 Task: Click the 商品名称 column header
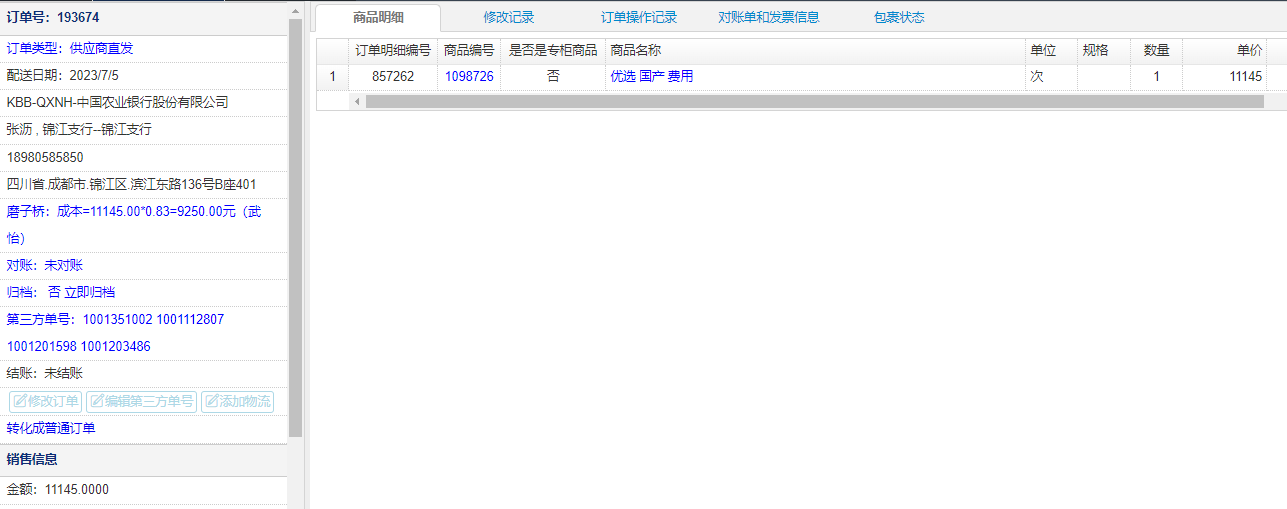point(815,50)
